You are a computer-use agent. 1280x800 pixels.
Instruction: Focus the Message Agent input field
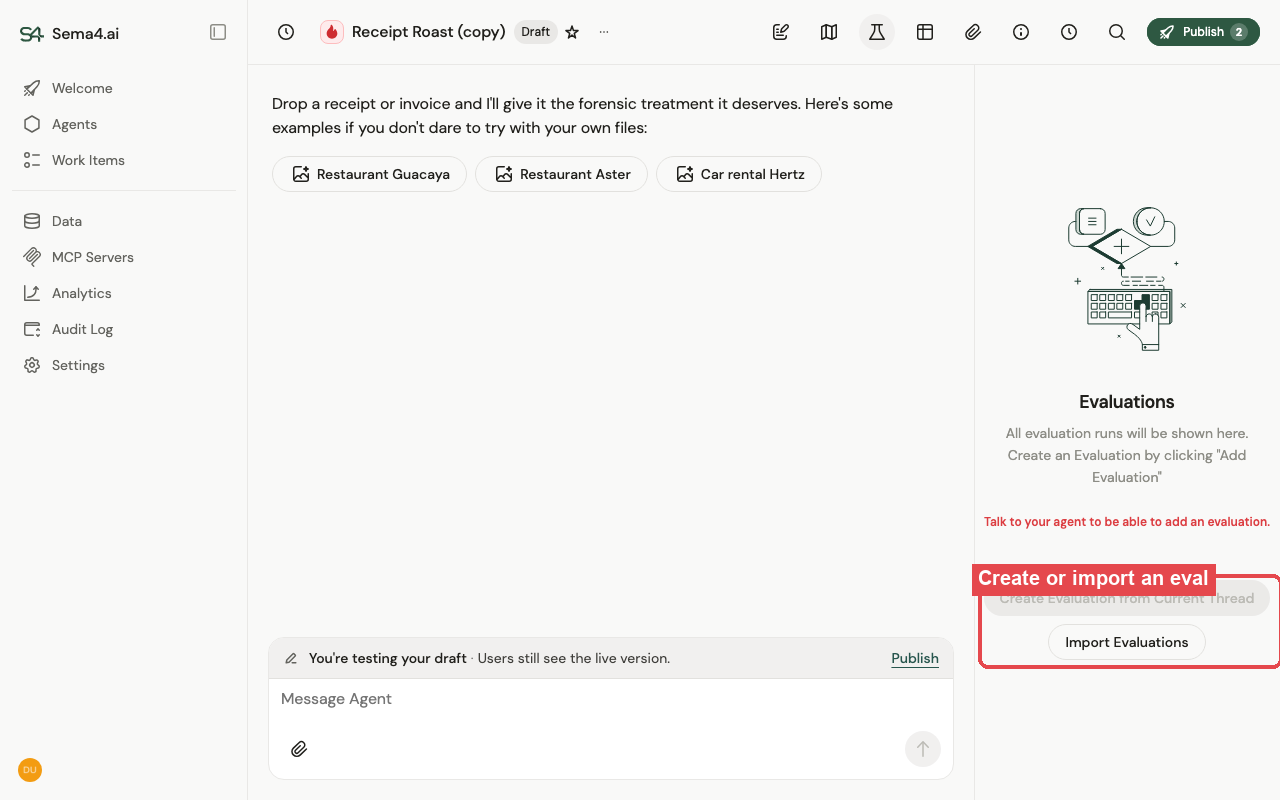611,699
